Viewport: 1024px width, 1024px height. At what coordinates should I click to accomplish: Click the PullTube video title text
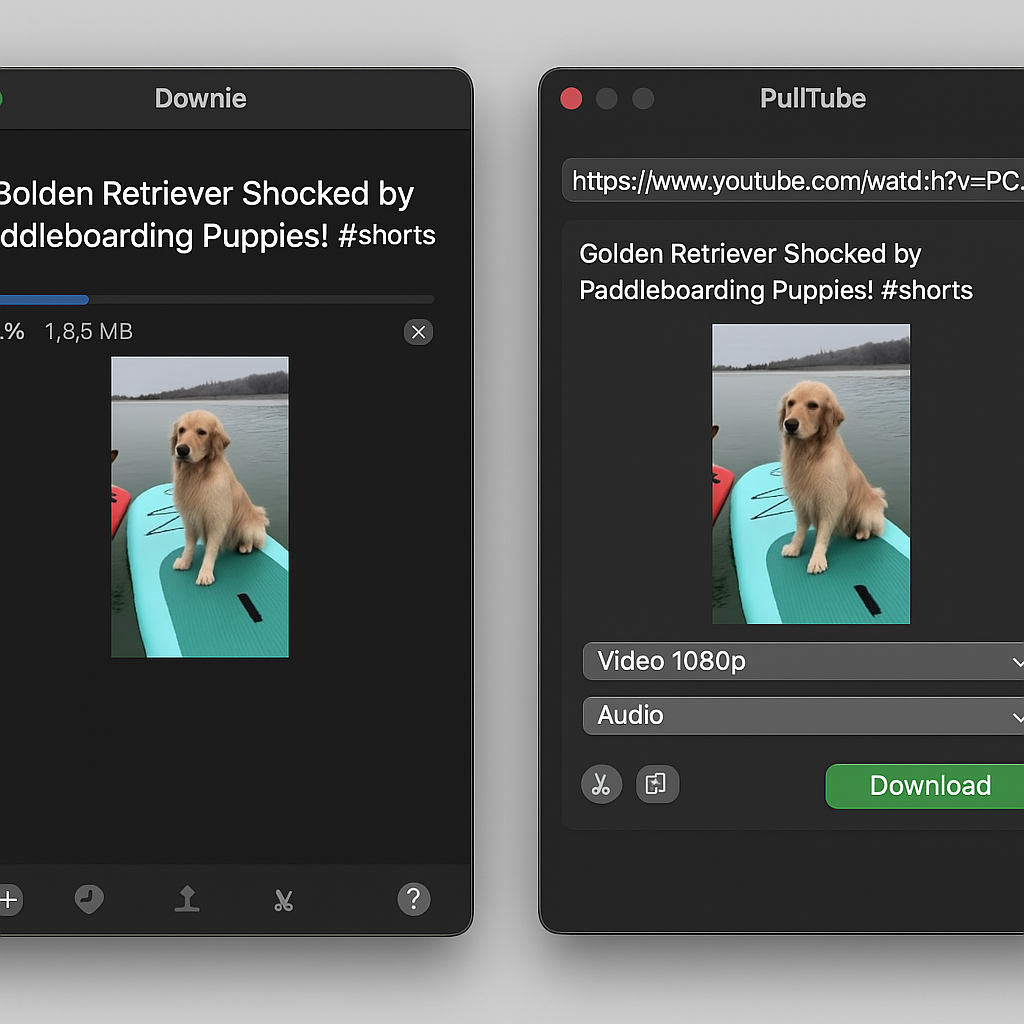coord(776,272)
